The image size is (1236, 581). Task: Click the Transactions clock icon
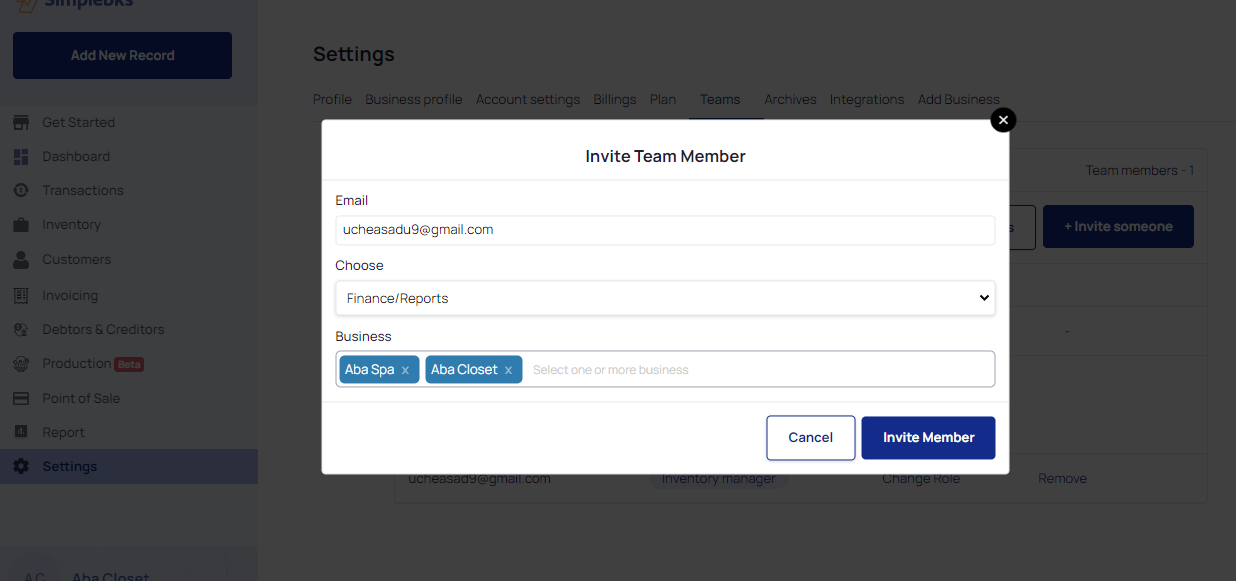[x=21, y=191]
